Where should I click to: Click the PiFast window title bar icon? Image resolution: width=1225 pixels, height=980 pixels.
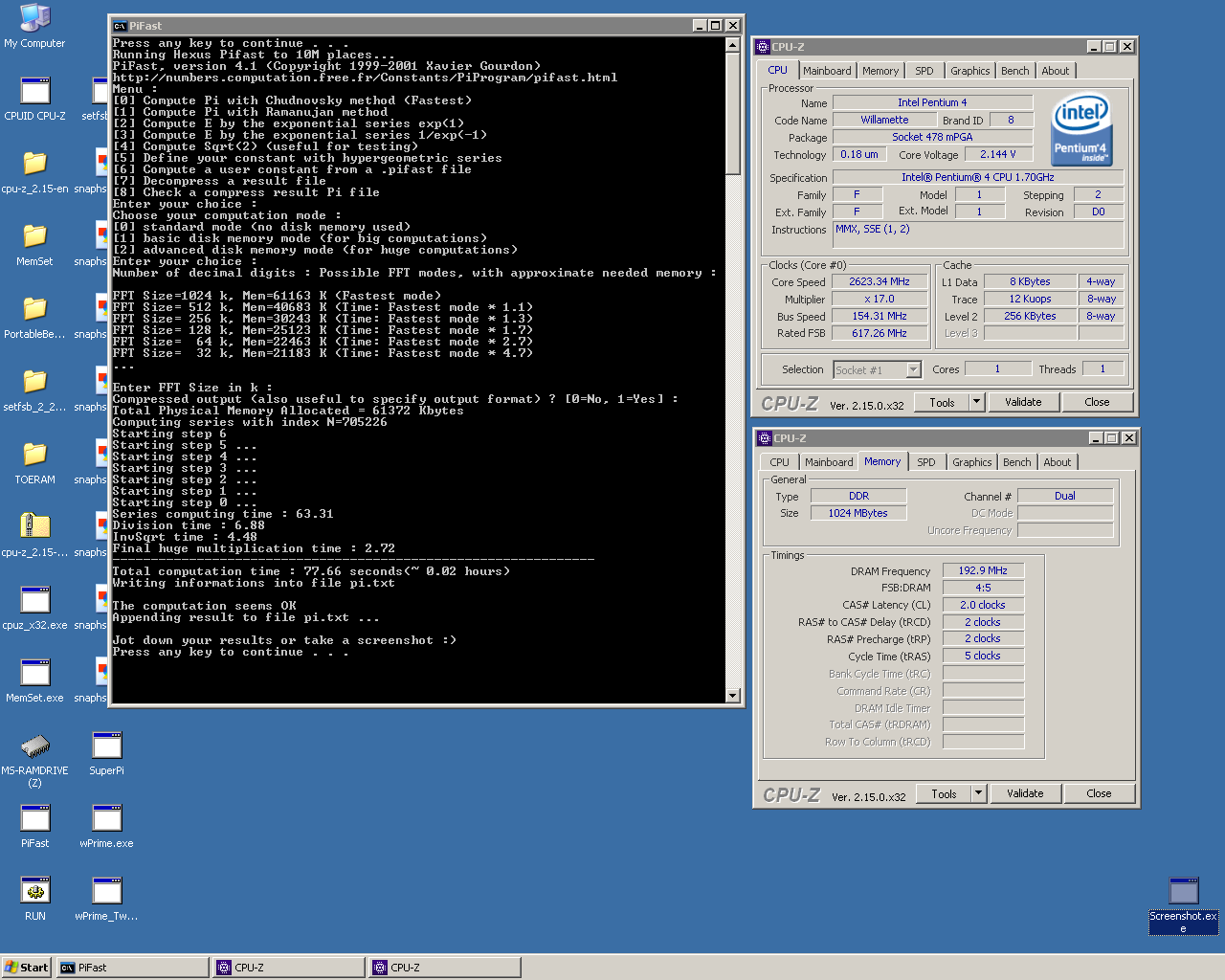121,26
